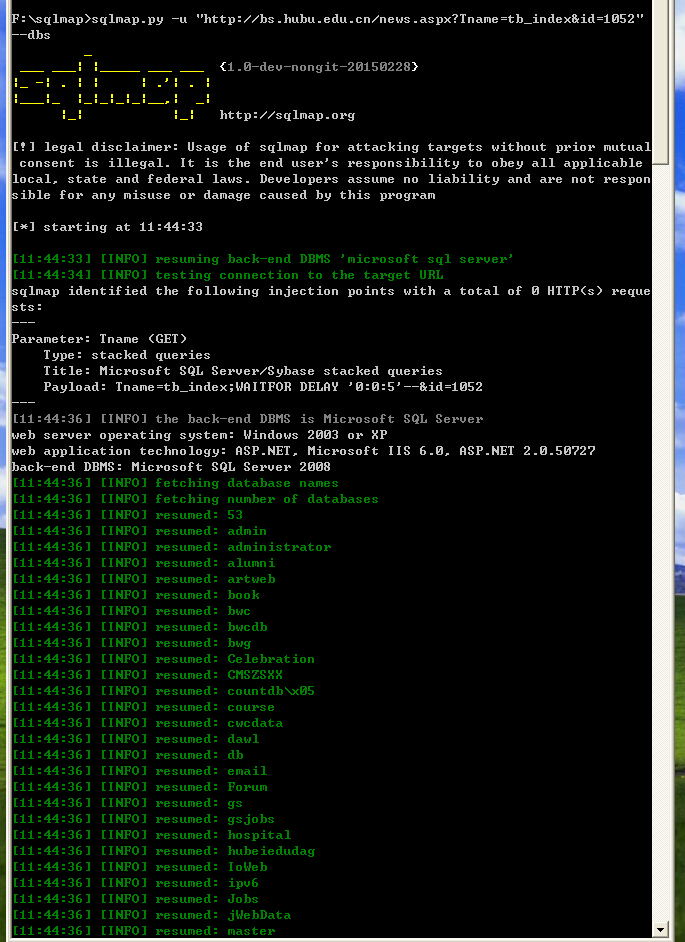Viewport: 685px width, 942px height.
Task: Click the 'resumed: bwc' line
Action: 132,611
